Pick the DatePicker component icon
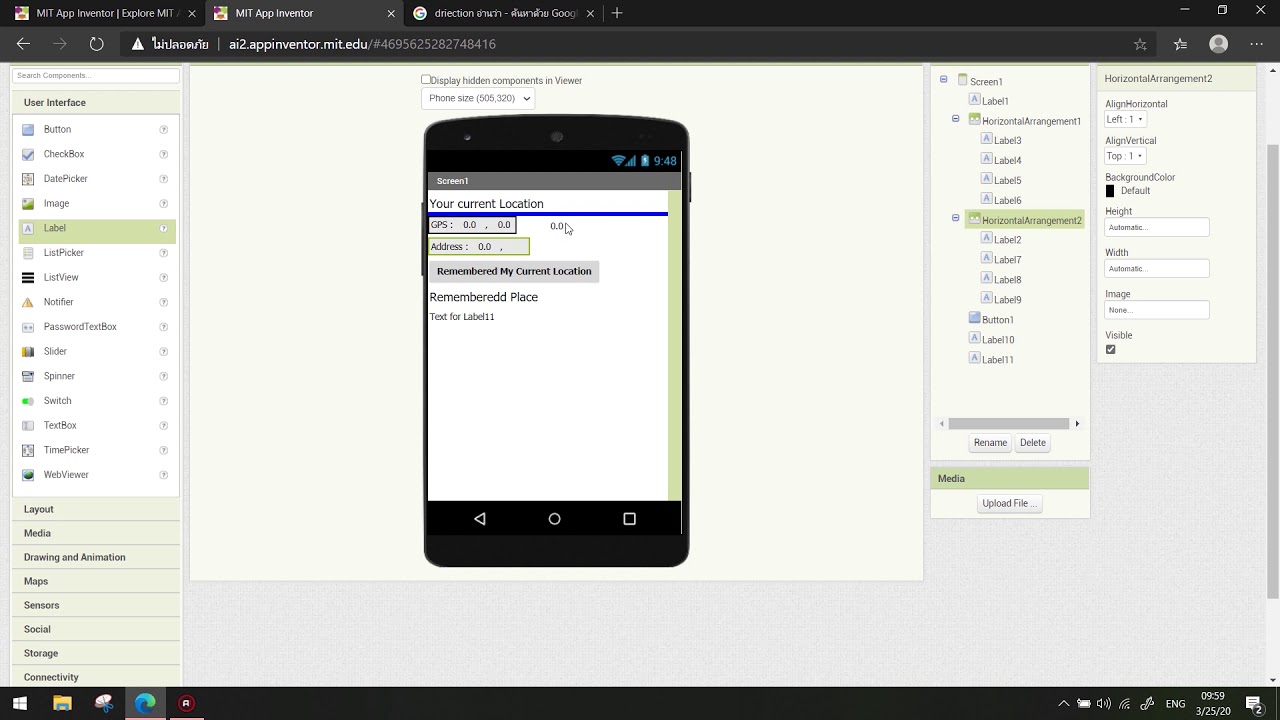This screenshot has width=1280, height=720. [28, 179]
